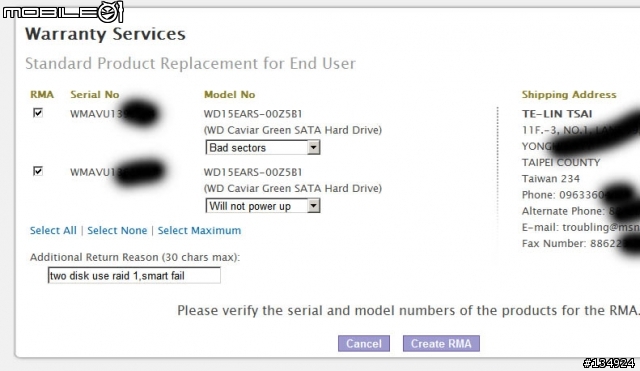The width and height of the screenshot is (640, 371).
Task: Click the Serial No column header
Action: [95, 95]
